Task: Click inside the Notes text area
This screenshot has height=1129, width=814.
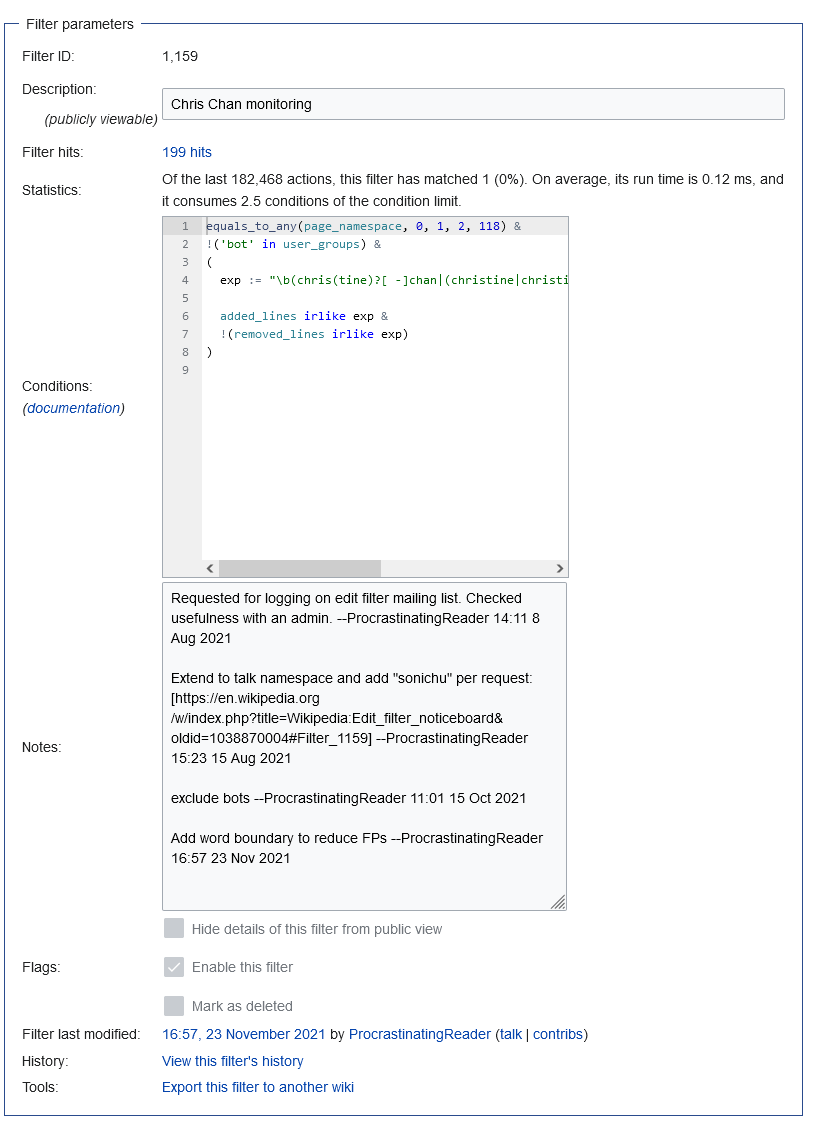Action: coord(364,747)
